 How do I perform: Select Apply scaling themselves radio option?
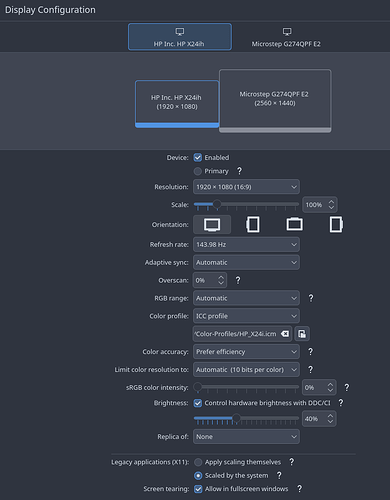point(198,462)
